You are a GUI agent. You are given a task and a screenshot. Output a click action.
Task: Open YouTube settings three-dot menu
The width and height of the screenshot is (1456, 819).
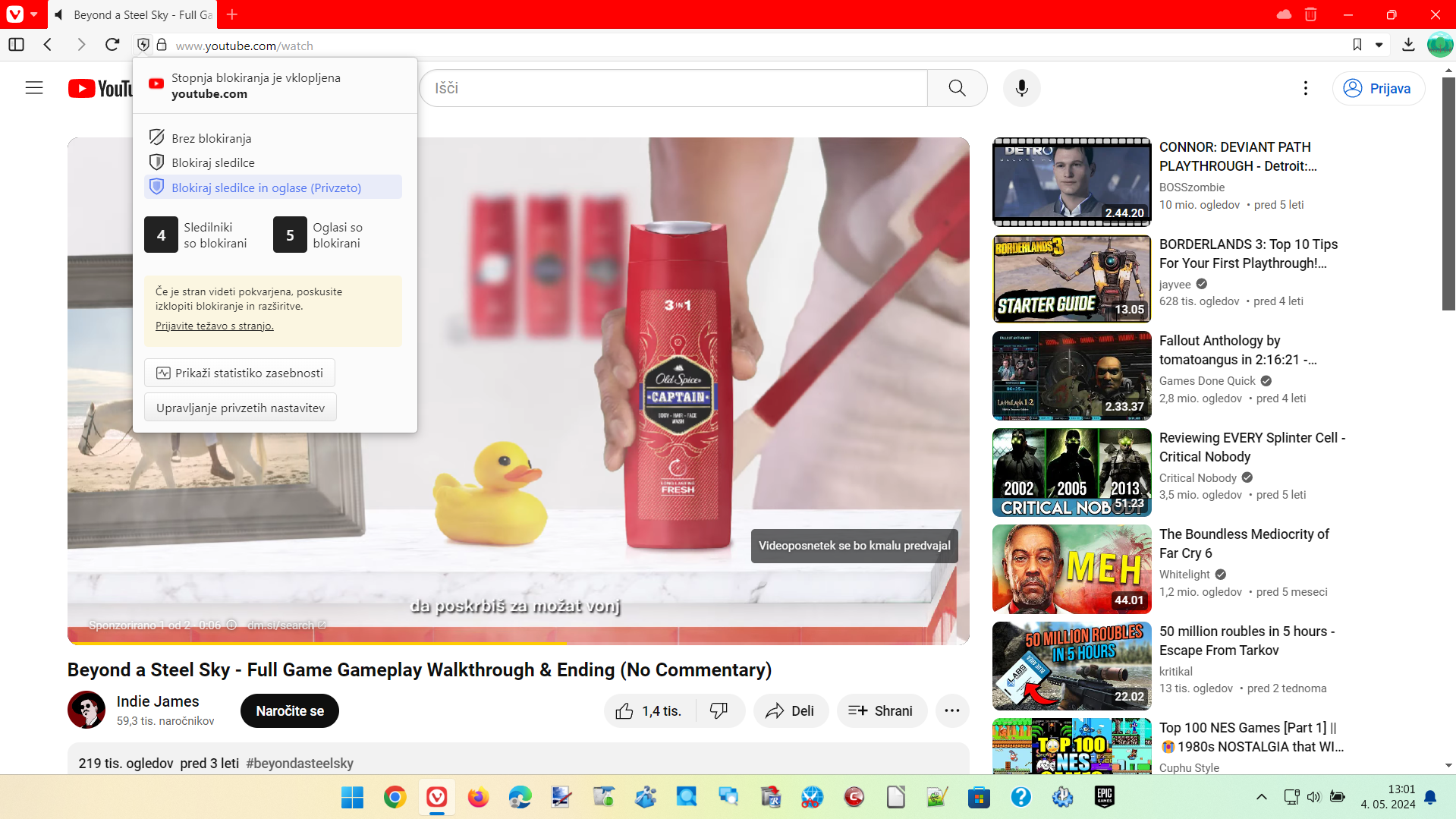pos(1306,88)
